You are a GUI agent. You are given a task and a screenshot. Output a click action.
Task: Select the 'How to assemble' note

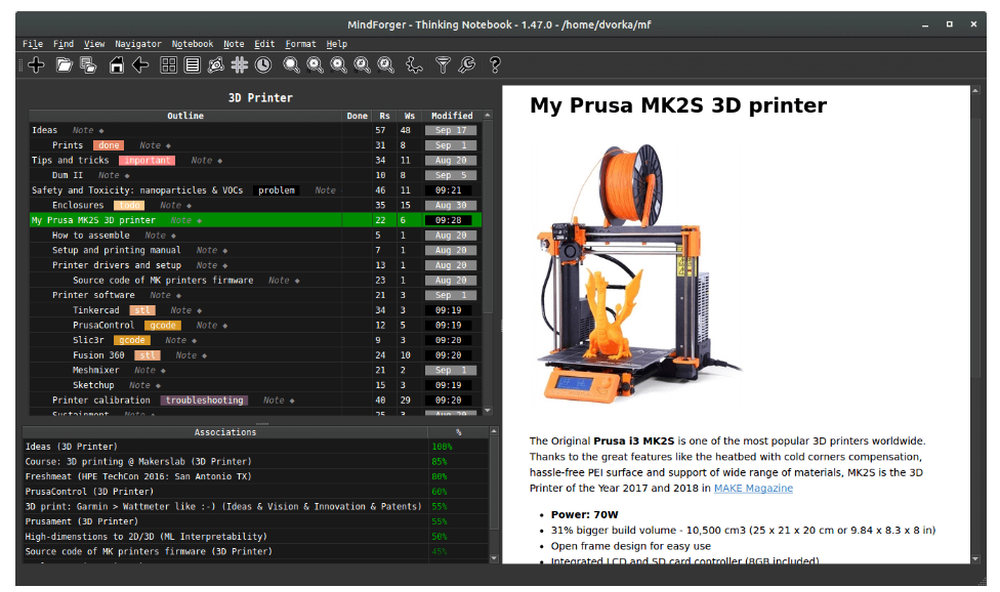coord(255,235)
